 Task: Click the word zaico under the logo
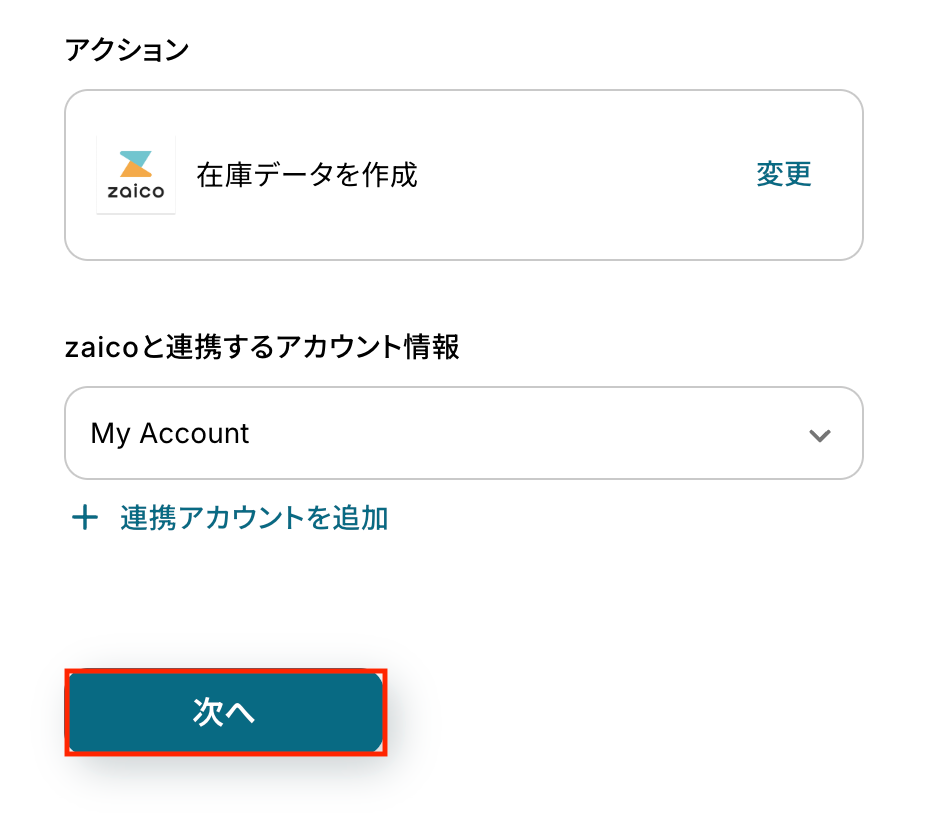[x=135, y=192]
